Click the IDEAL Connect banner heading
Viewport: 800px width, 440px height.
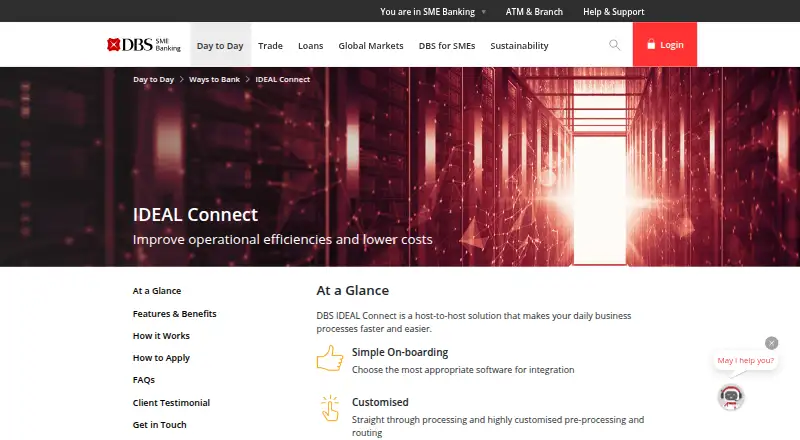[x=195, y=215]
